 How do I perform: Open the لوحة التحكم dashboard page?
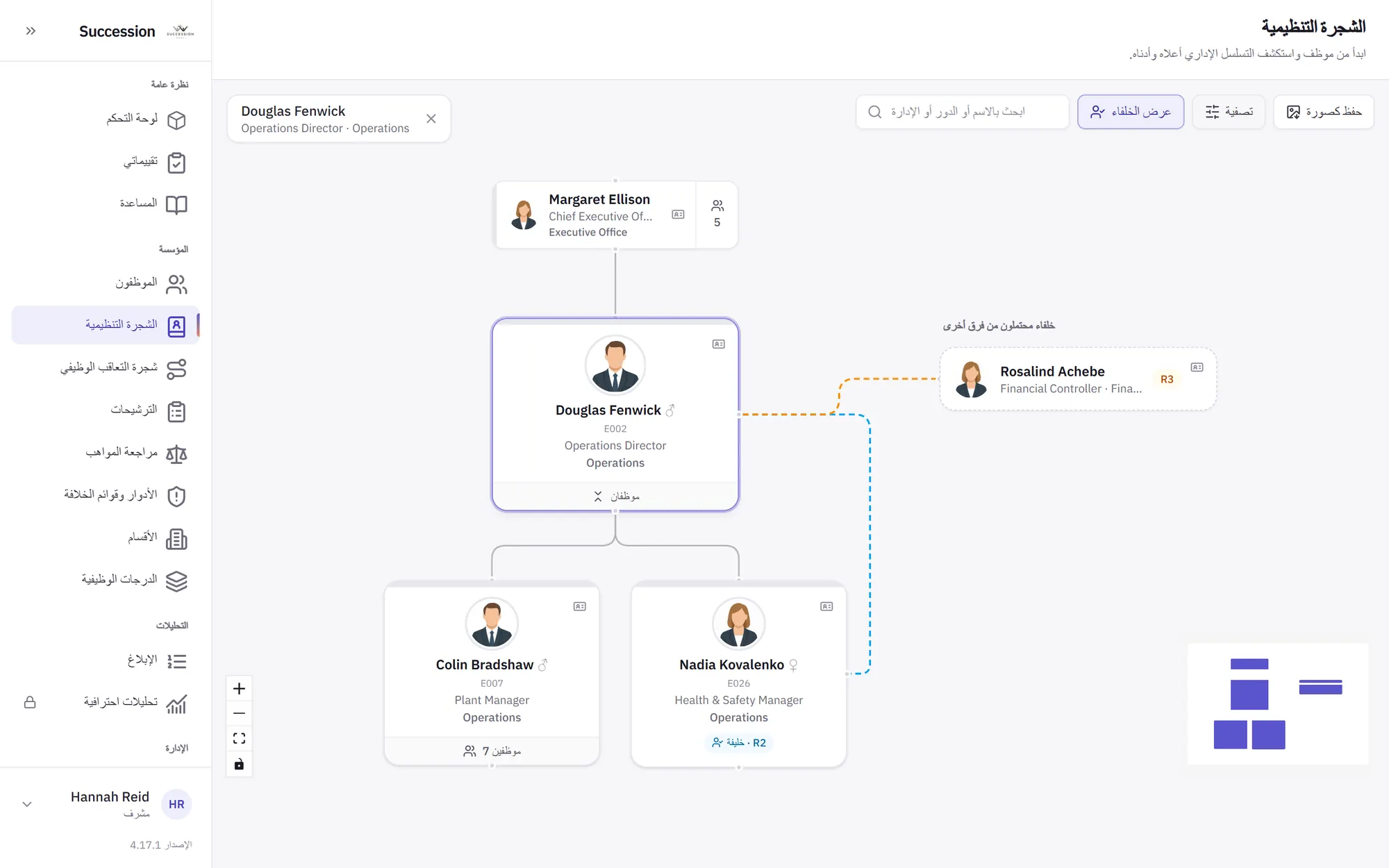pos(106,119)
